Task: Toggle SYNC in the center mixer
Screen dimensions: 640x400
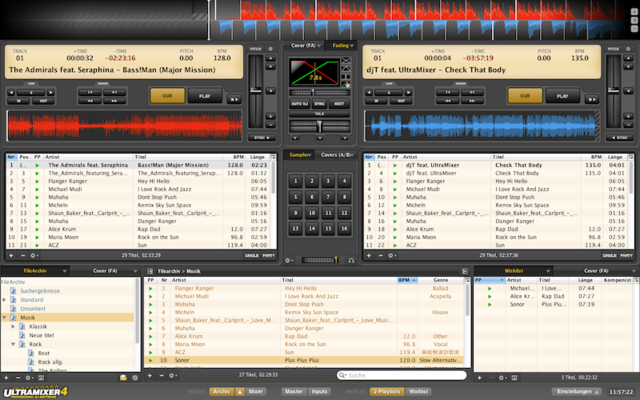Action: (320, 104)
